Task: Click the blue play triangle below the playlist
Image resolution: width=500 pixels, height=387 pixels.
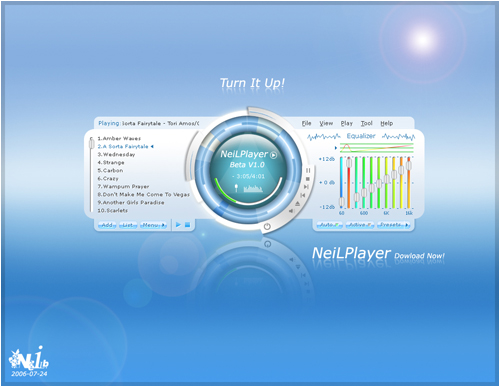Action: pos(178,225)
